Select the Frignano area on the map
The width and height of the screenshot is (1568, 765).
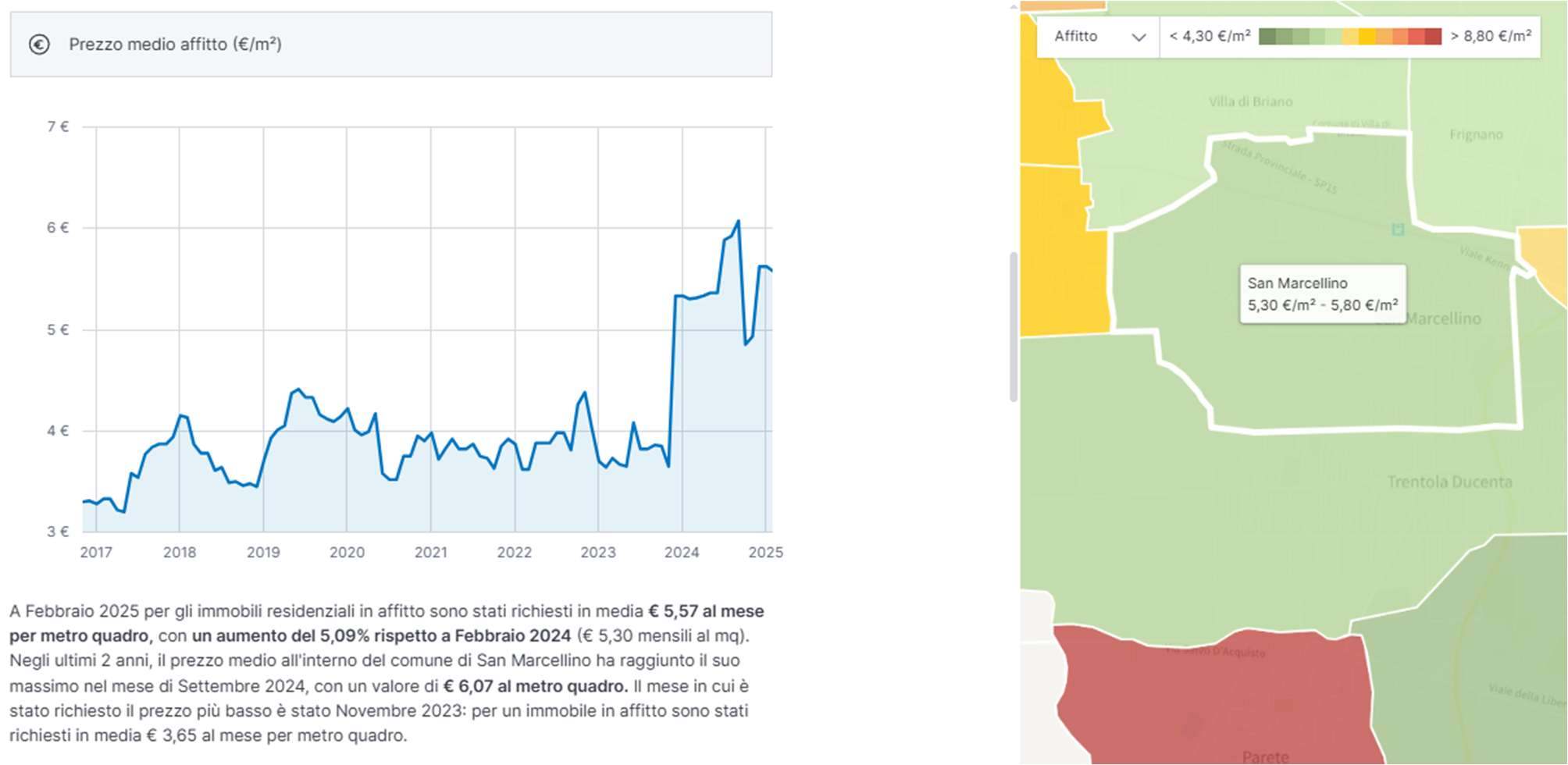point(1476,134)
